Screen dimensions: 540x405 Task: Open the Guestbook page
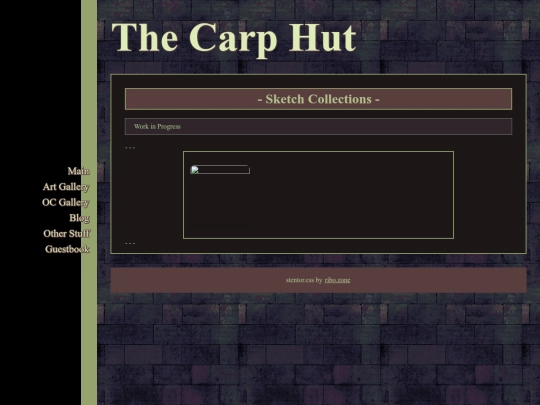tap(68, 249)
